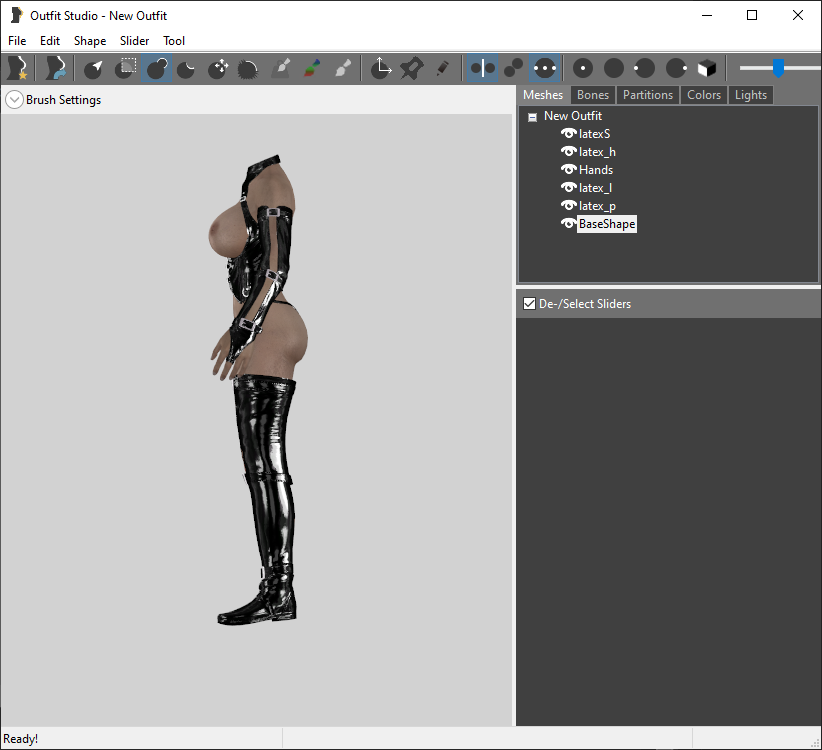Select the latex_p mesh name
This screenshot has height=750, width=822.
pyautogui.click(x=597, y=205)
